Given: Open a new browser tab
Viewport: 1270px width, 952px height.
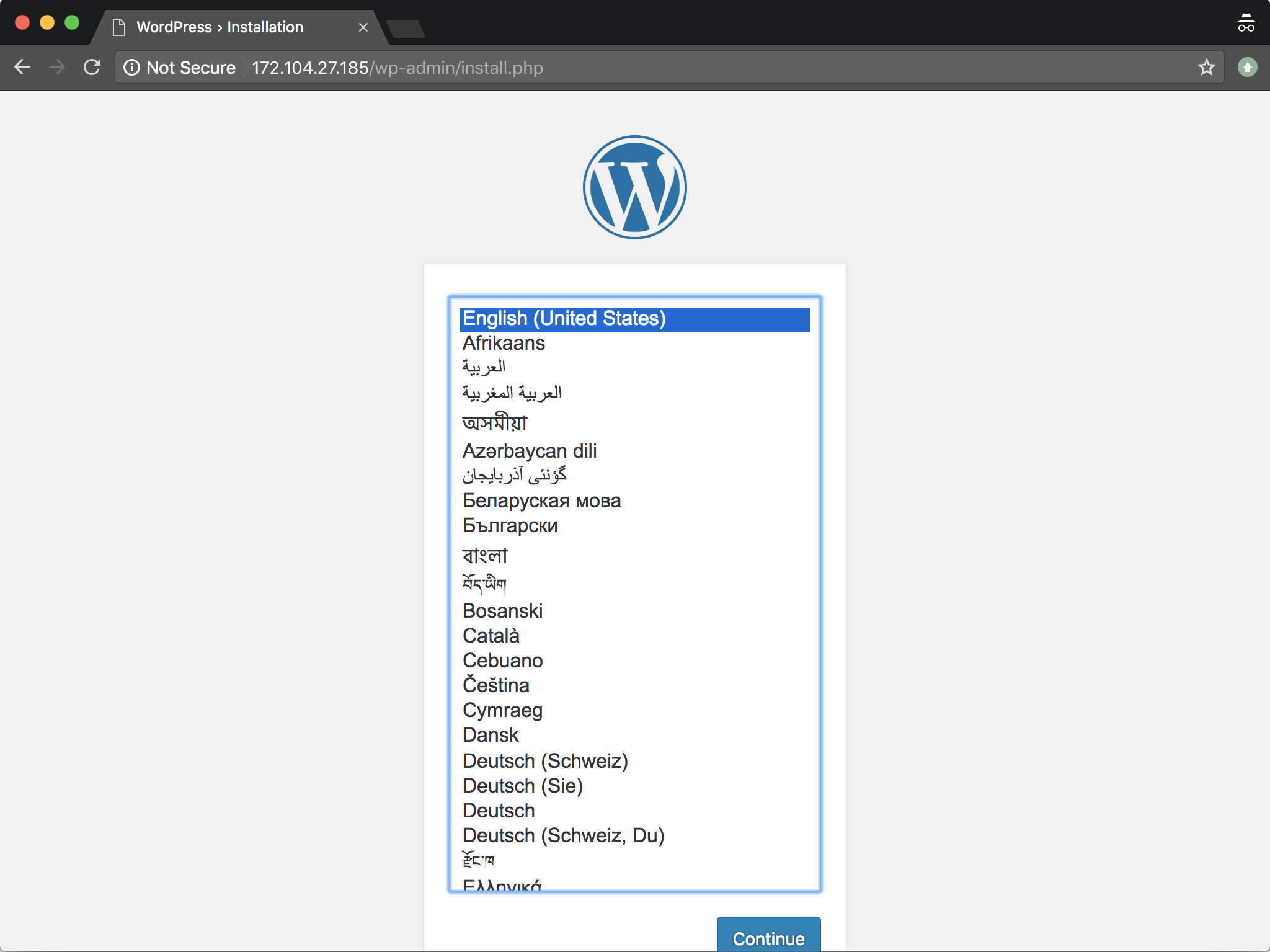Looking at the screenshot, I should (x=406, y=27).
